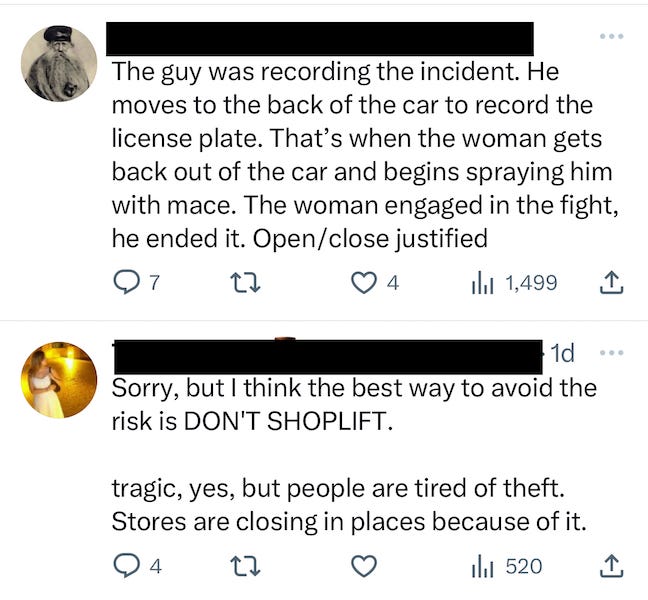Open bearded man profile picture
Image resolution: width=648 pixels, height=600 pixels.
[59, 63]
